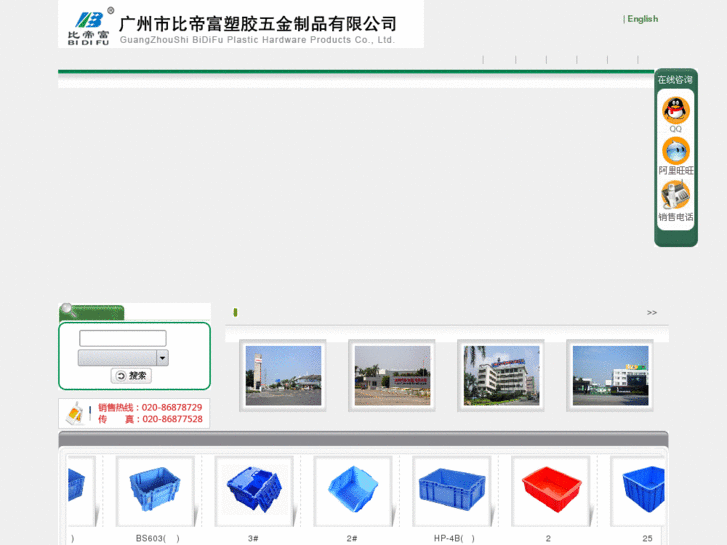Image resolution: width=727 pixels, height=545 pixels.
Task: Switch site language to English
Action: pyautogui.click(x=642, y=19)
